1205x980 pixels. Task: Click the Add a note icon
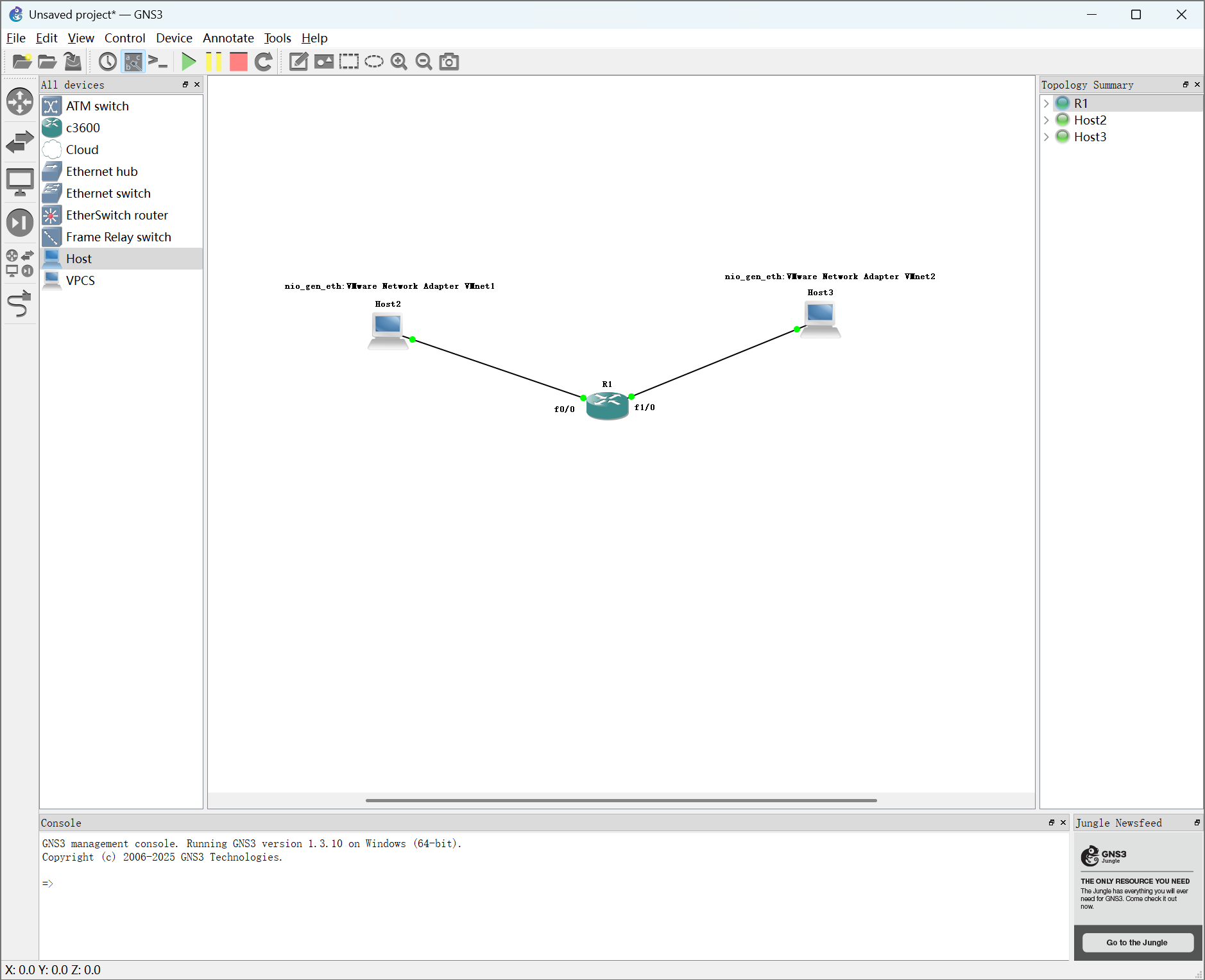click(x=298, y=62)
